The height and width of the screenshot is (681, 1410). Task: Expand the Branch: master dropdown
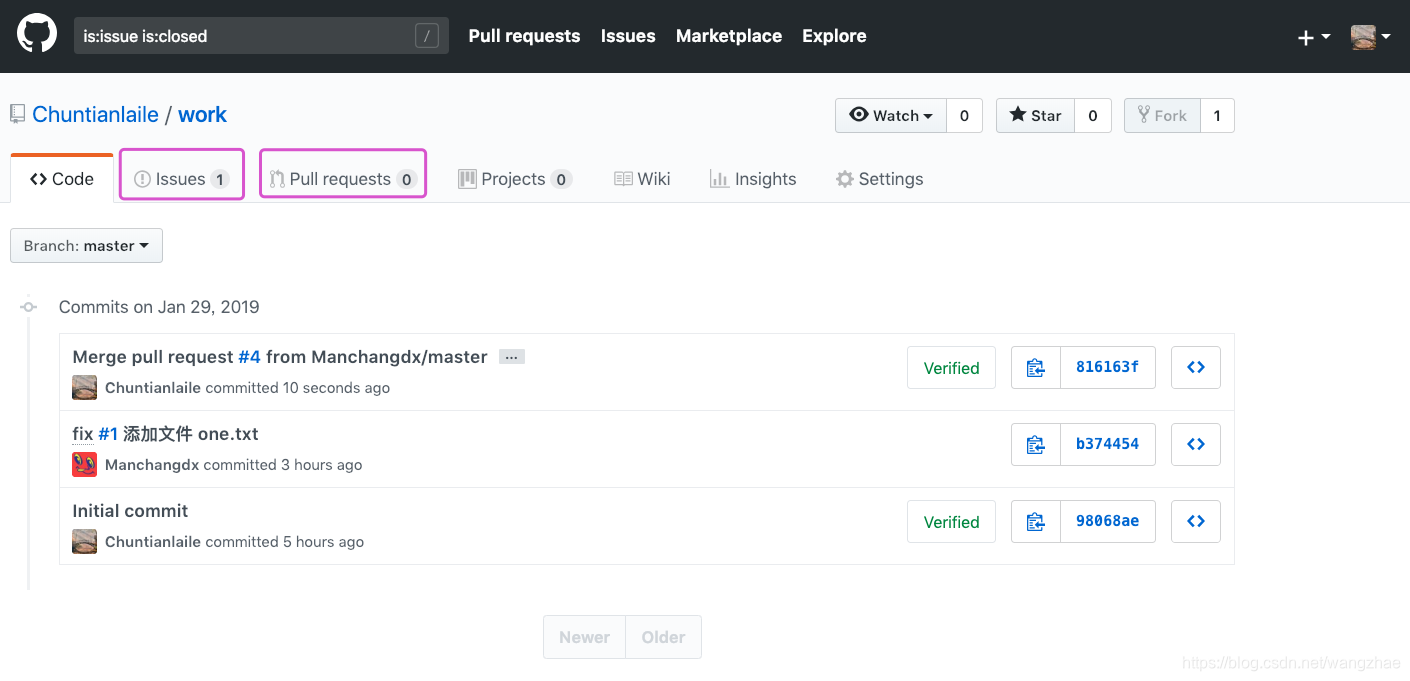coord(86,246)
